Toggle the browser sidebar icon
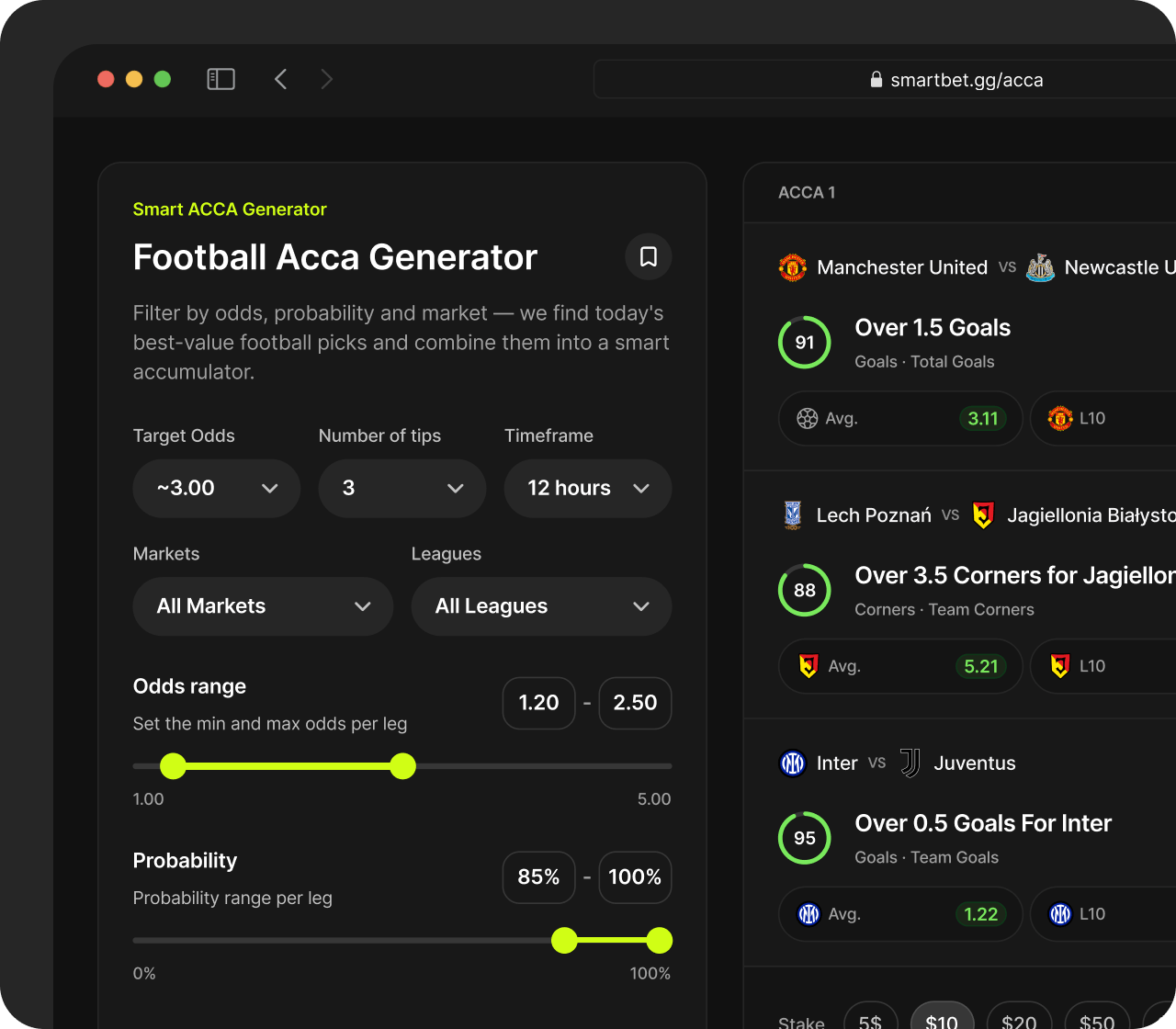Viewport: 1176px width, 1029px height. (x=220, y=79)
